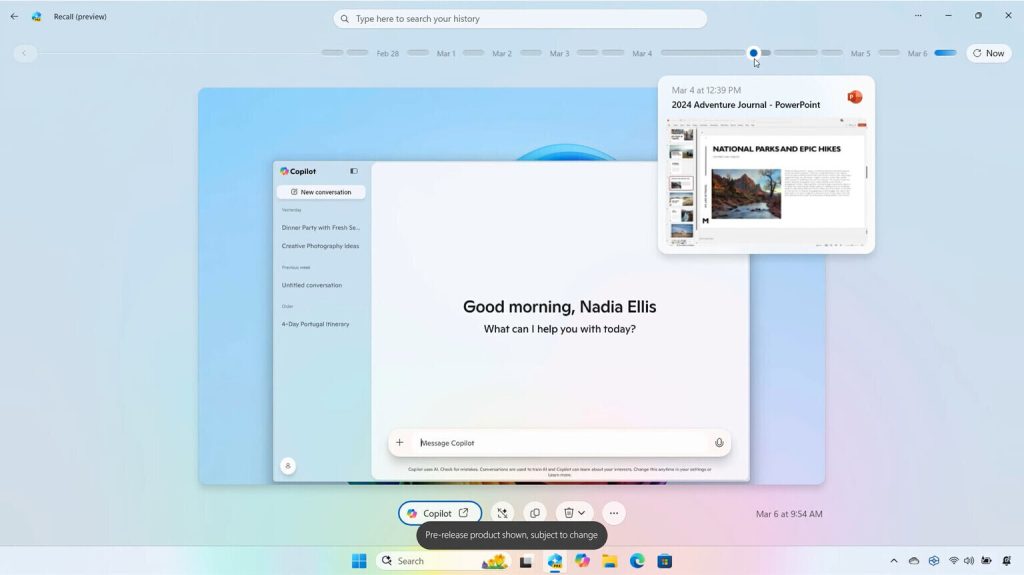Image resolution: width=1024 pixels, height=575 pixels.
Task: Open the PowerPoint Adventure Journal preview thumbnail
Action: point(766,182)
